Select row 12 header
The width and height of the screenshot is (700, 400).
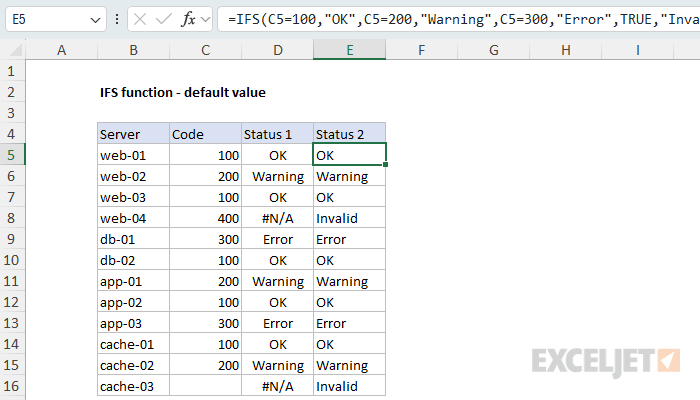click(12, 302)
